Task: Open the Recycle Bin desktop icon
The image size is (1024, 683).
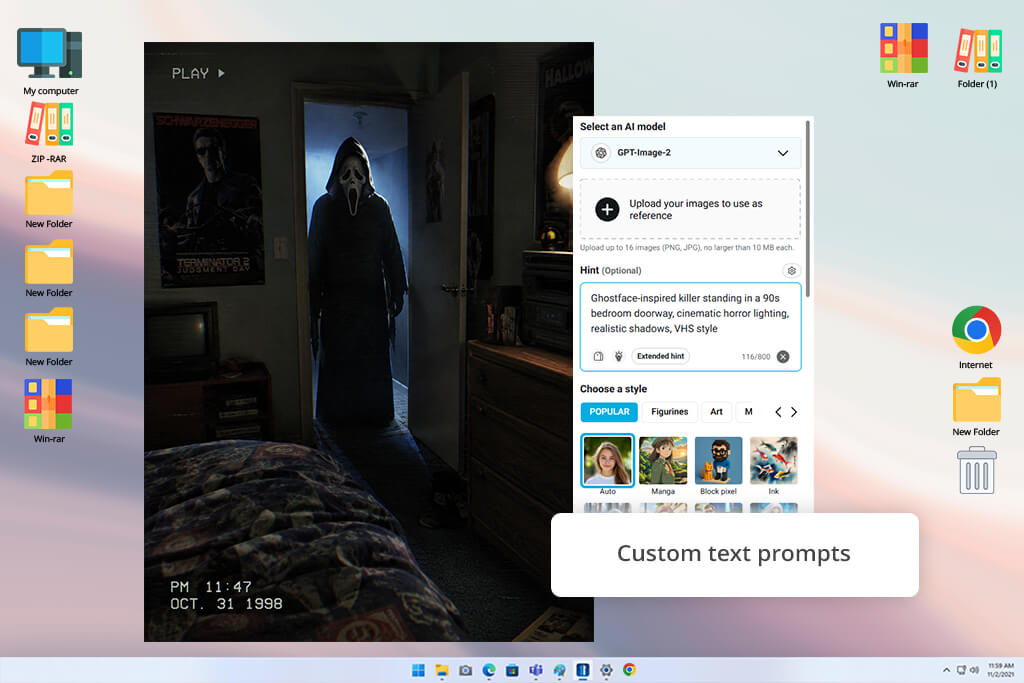Action: pyautogui.click(x=976, y=470)
